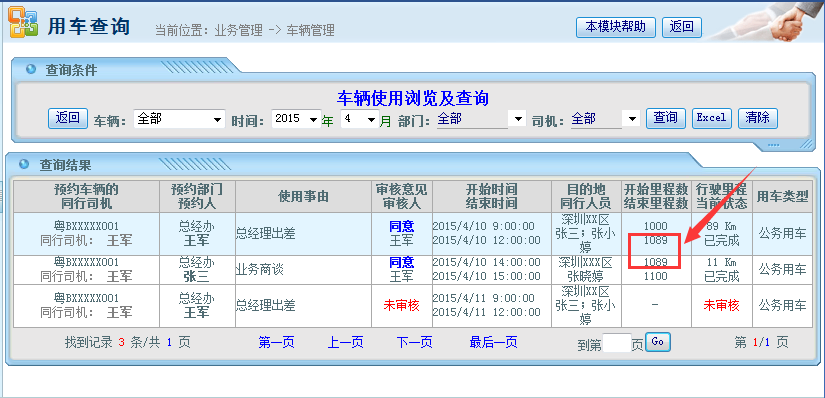Click 返回 button in the top header
This screenshot has height=398, width=825.
pyautogui.click(x=681, y=27)
